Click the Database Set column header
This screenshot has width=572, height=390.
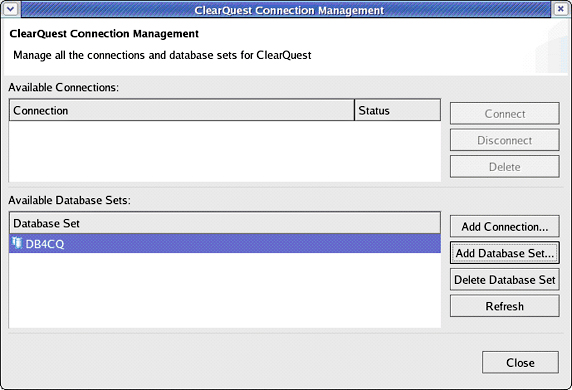(225, 223)
